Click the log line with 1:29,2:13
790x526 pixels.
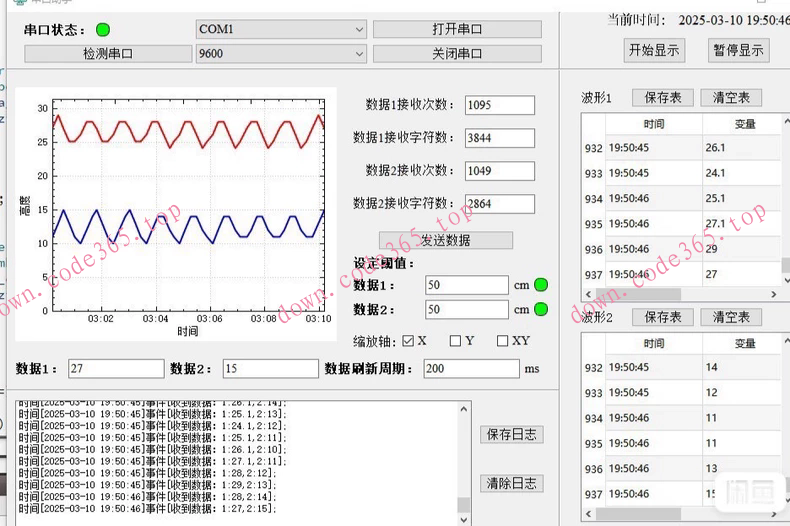pos(148,485)
